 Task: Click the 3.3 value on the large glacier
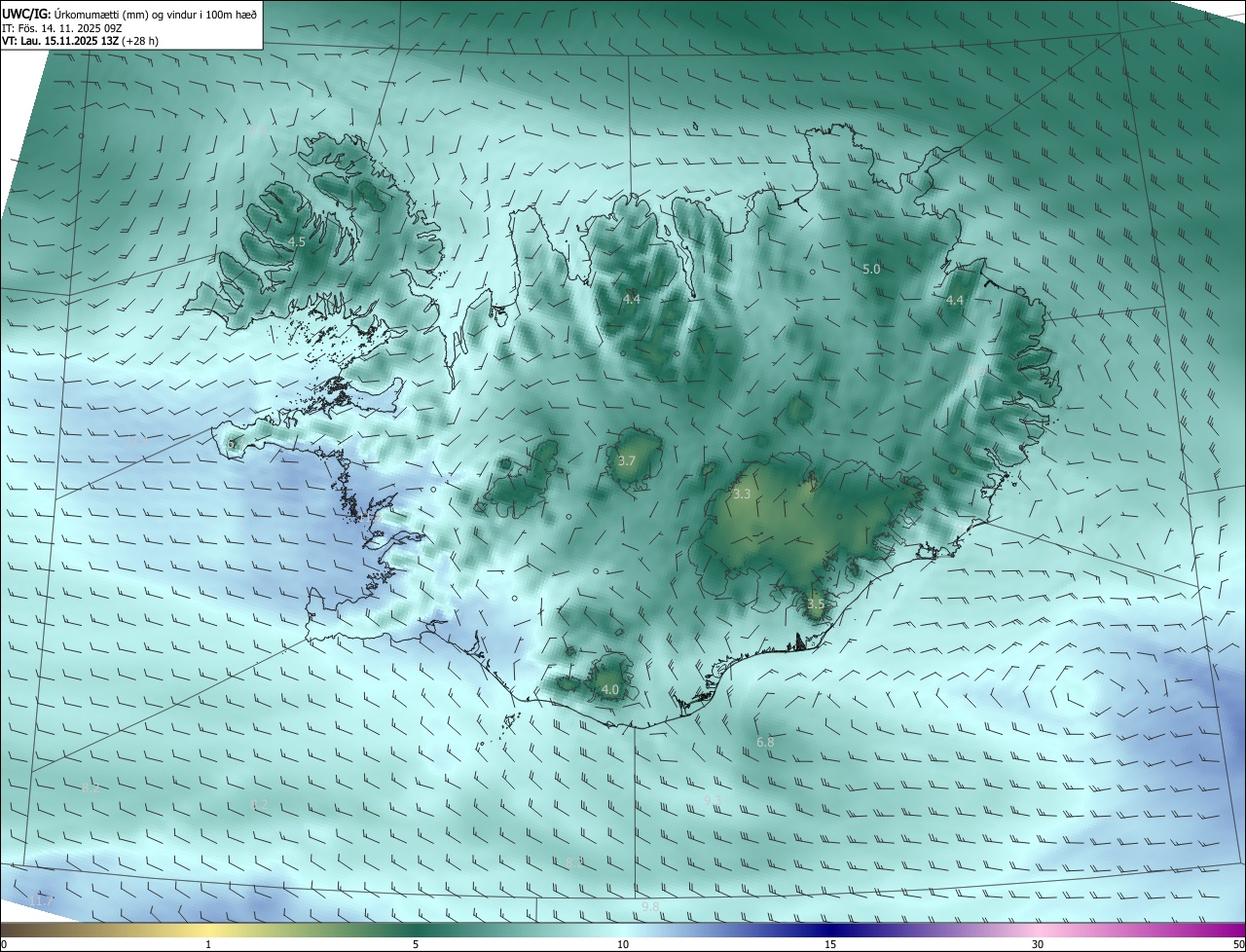click(x=742, y=494)
